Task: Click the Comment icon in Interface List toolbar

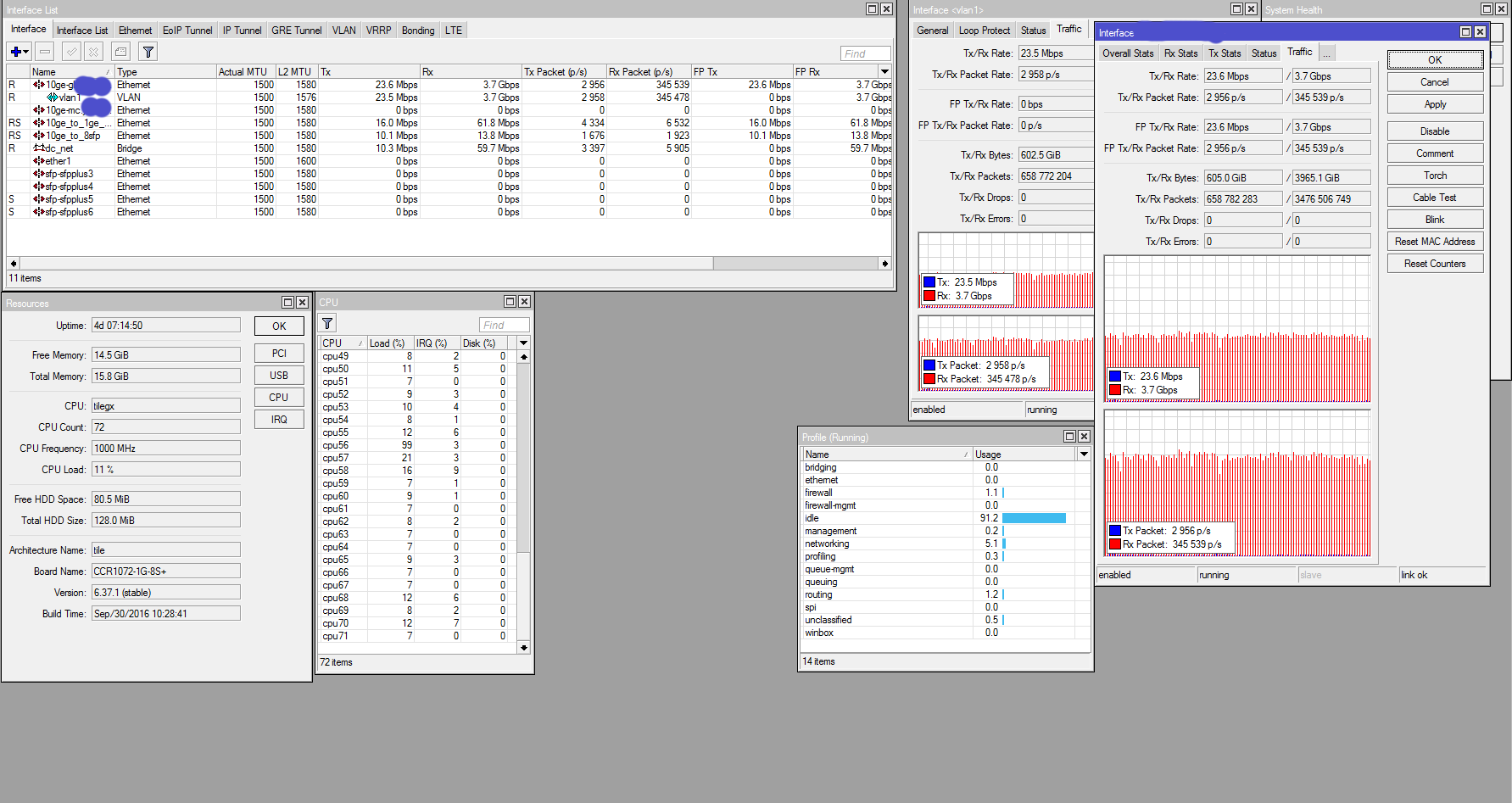Action: (121, 52)
